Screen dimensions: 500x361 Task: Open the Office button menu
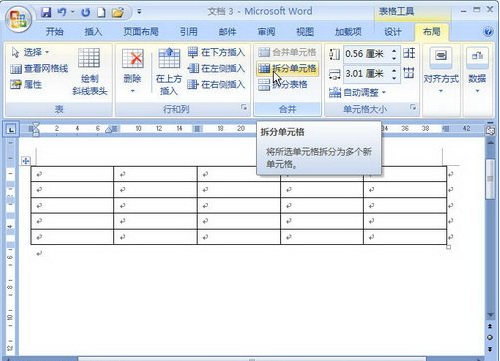(18, 19)
